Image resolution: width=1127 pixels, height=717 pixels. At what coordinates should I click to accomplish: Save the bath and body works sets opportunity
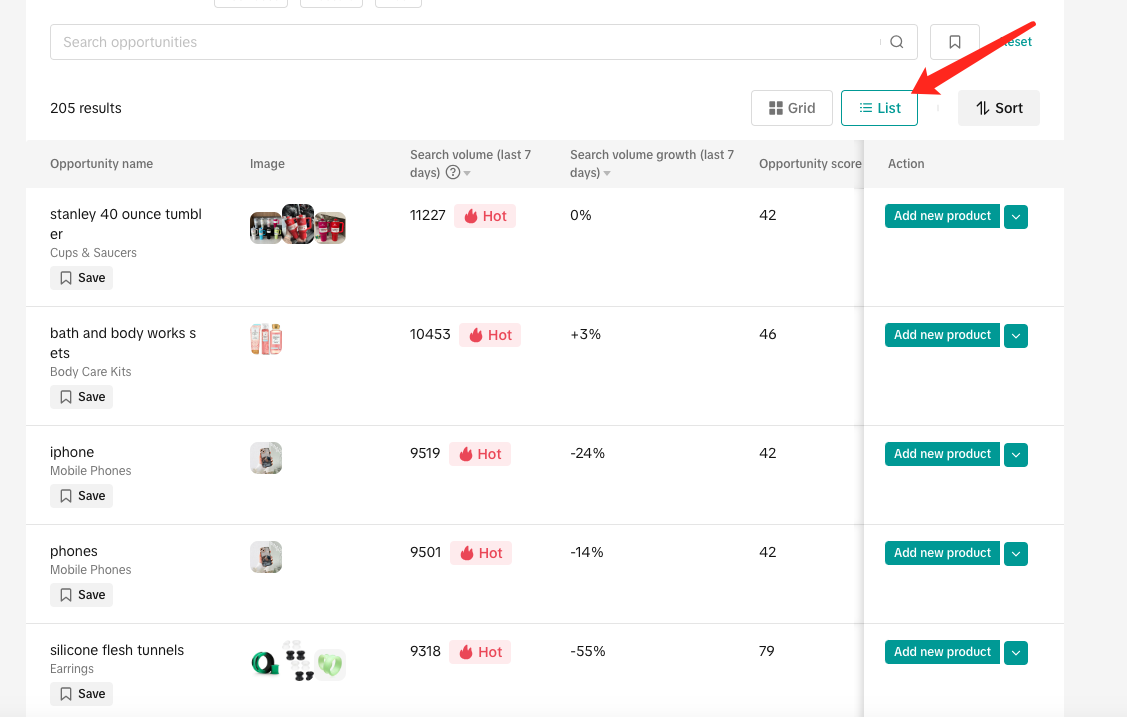pyautogui.click(x=82, y=397)
